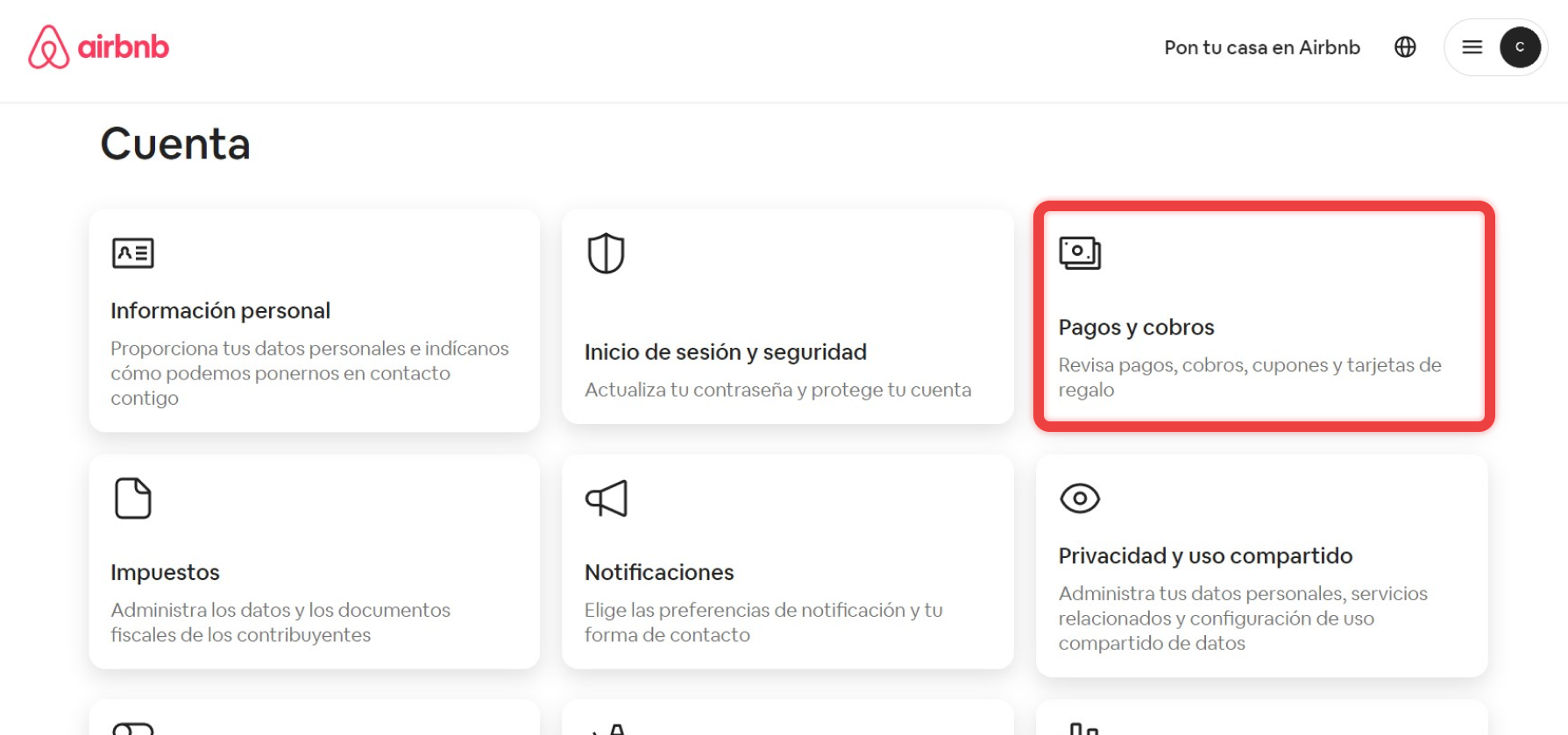Click the profile avatar with letter C
1568x735 pixels.
coord(1520,47)
